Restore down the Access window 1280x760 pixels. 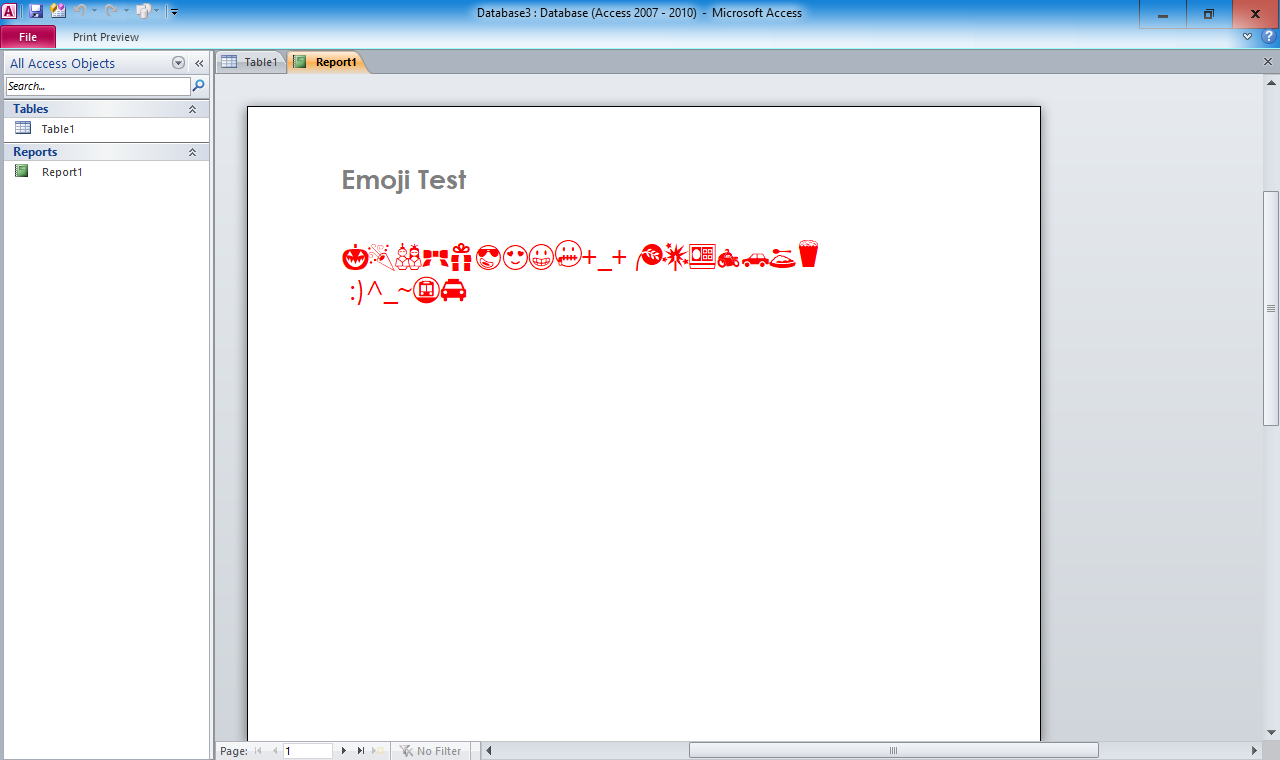tap(1209, 14)
